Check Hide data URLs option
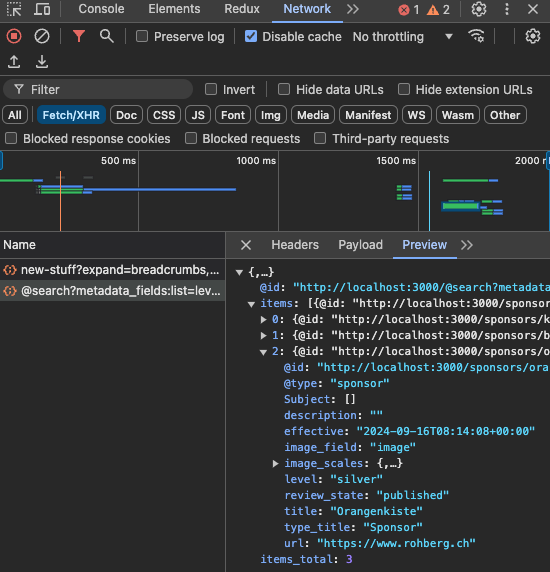The image size is (550, 572). pyautogui.click(x=284, y=89)
